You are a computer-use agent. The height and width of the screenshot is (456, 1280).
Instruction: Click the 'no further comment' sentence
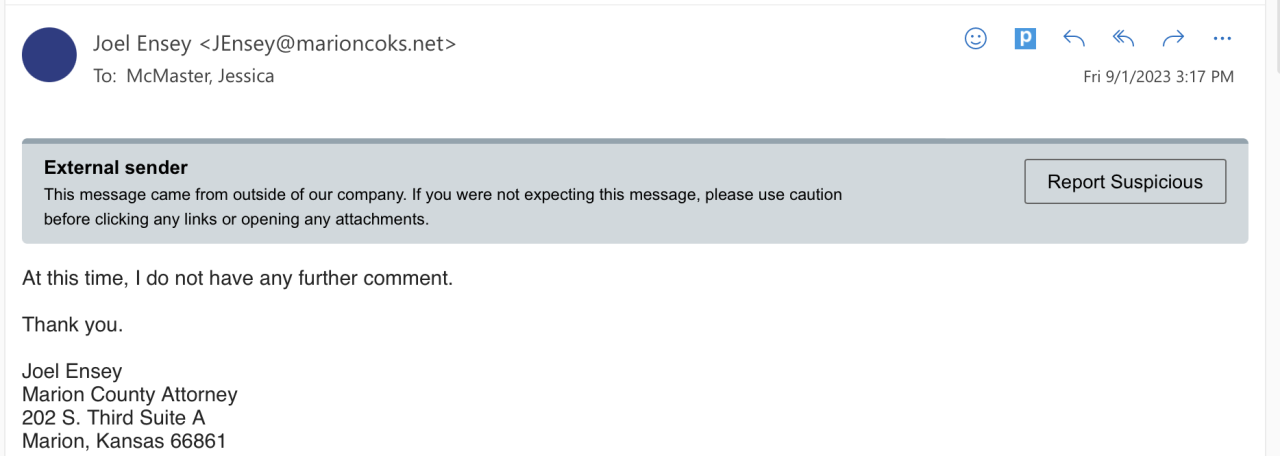click(237, 278)
